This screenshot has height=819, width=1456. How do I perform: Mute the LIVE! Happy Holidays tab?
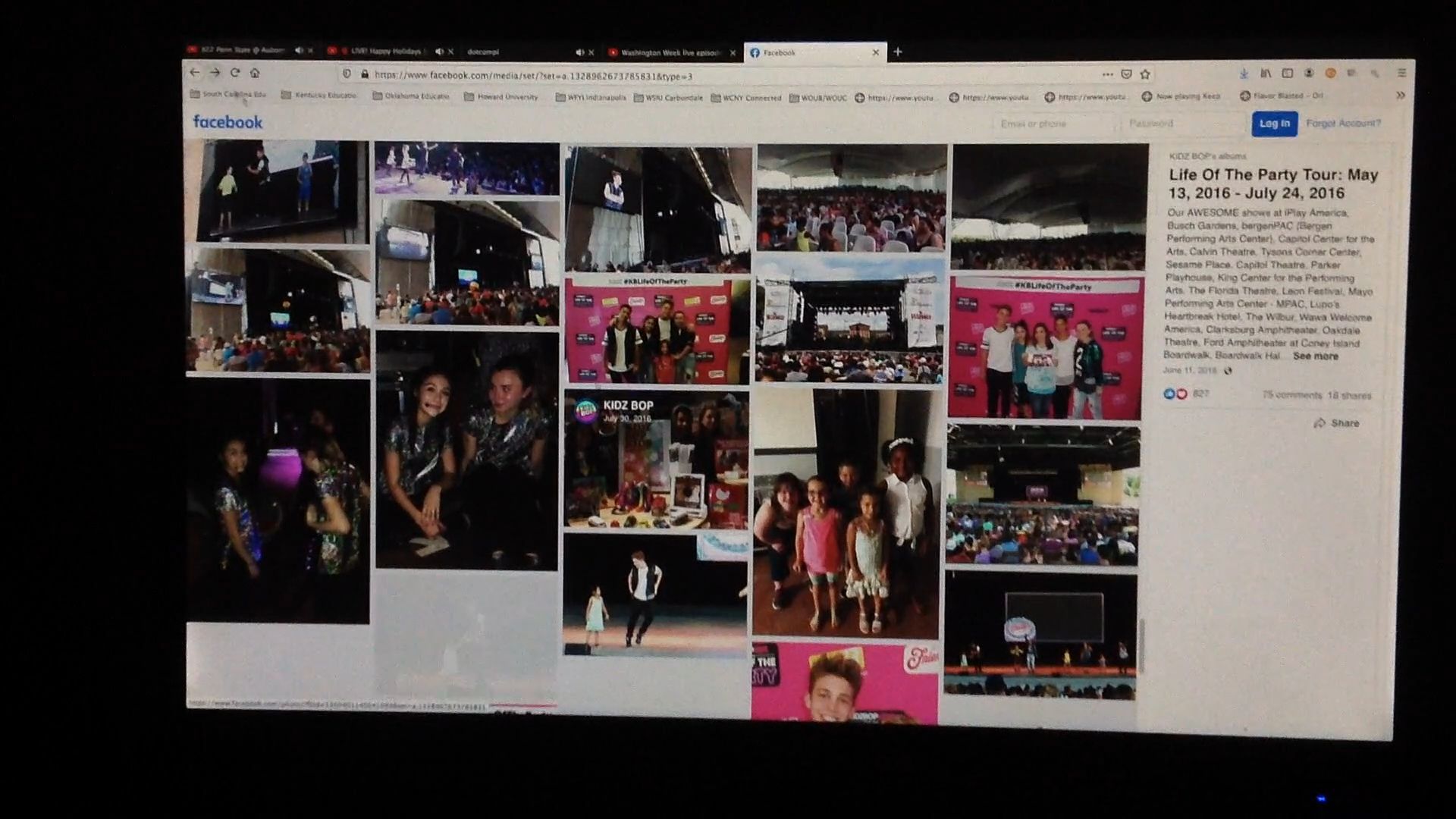pyautogui.click(x=439, y=52)
